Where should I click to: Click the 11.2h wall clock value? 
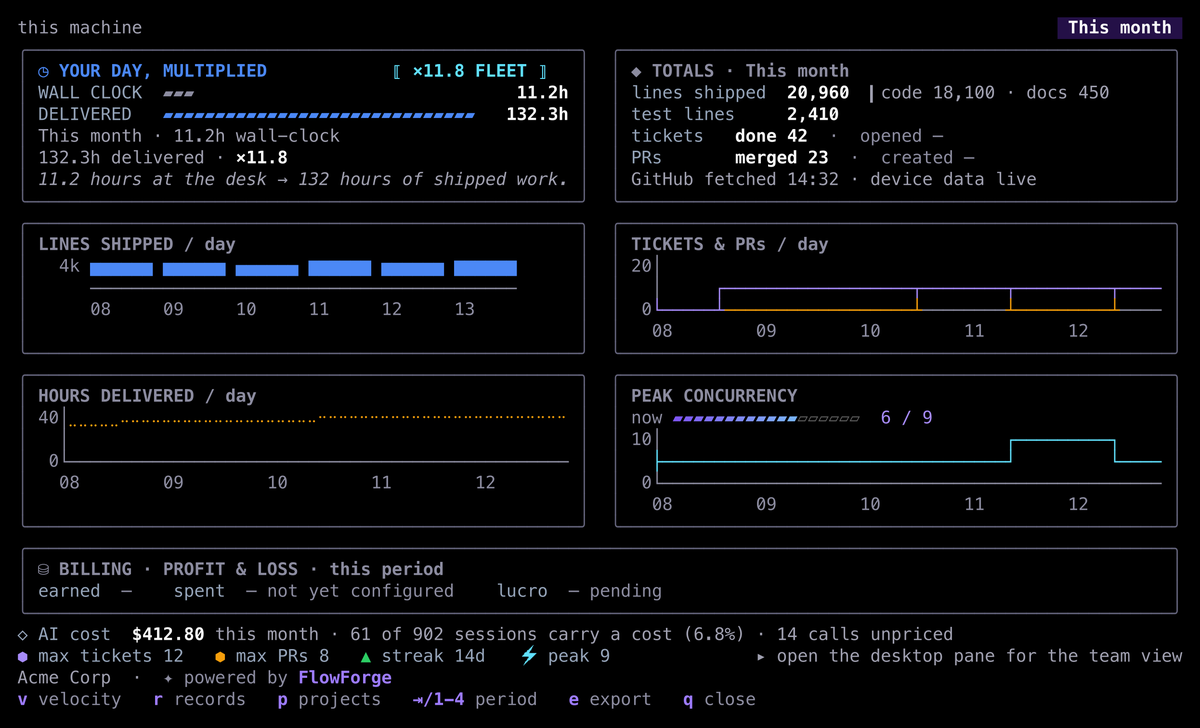(543, 92)
